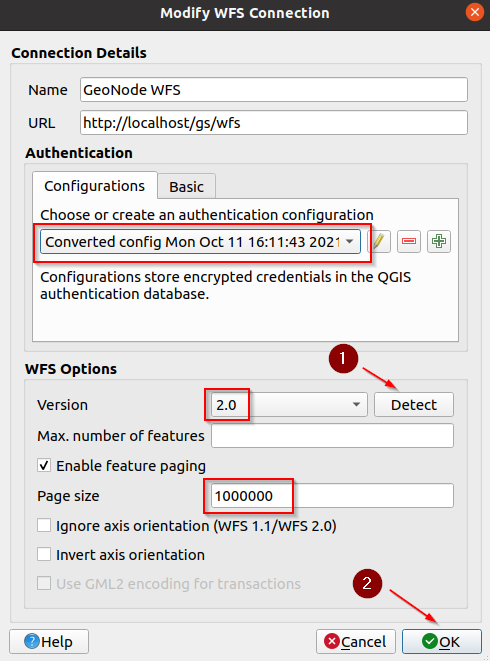The height and width of the screenshot is (661, 490).
Task: Confirm the settings with the OK button
Action: point(442,641)
